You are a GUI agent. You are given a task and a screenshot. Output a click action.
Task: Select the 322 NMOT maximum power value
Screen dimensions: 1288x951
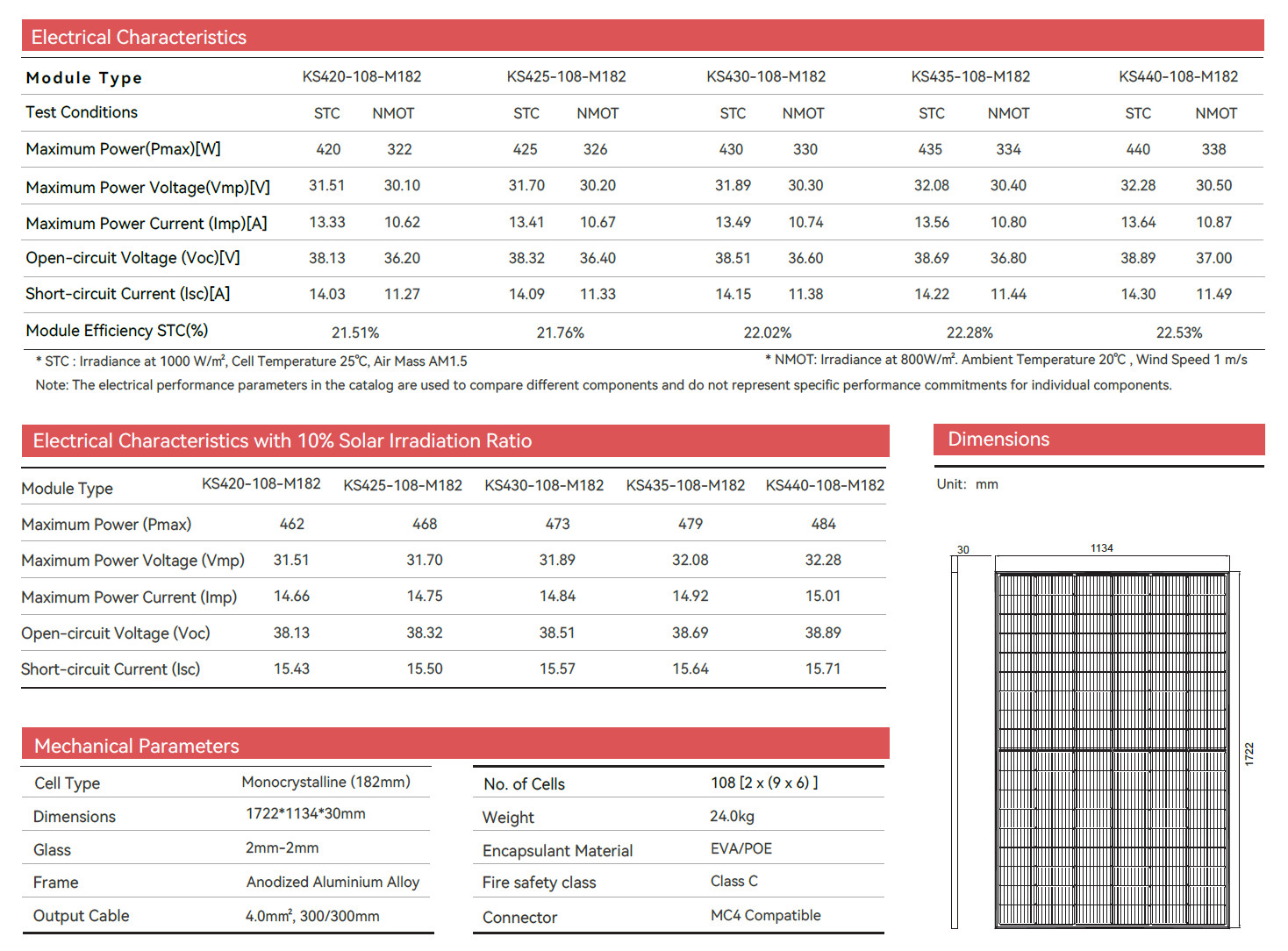pos(399,149)
